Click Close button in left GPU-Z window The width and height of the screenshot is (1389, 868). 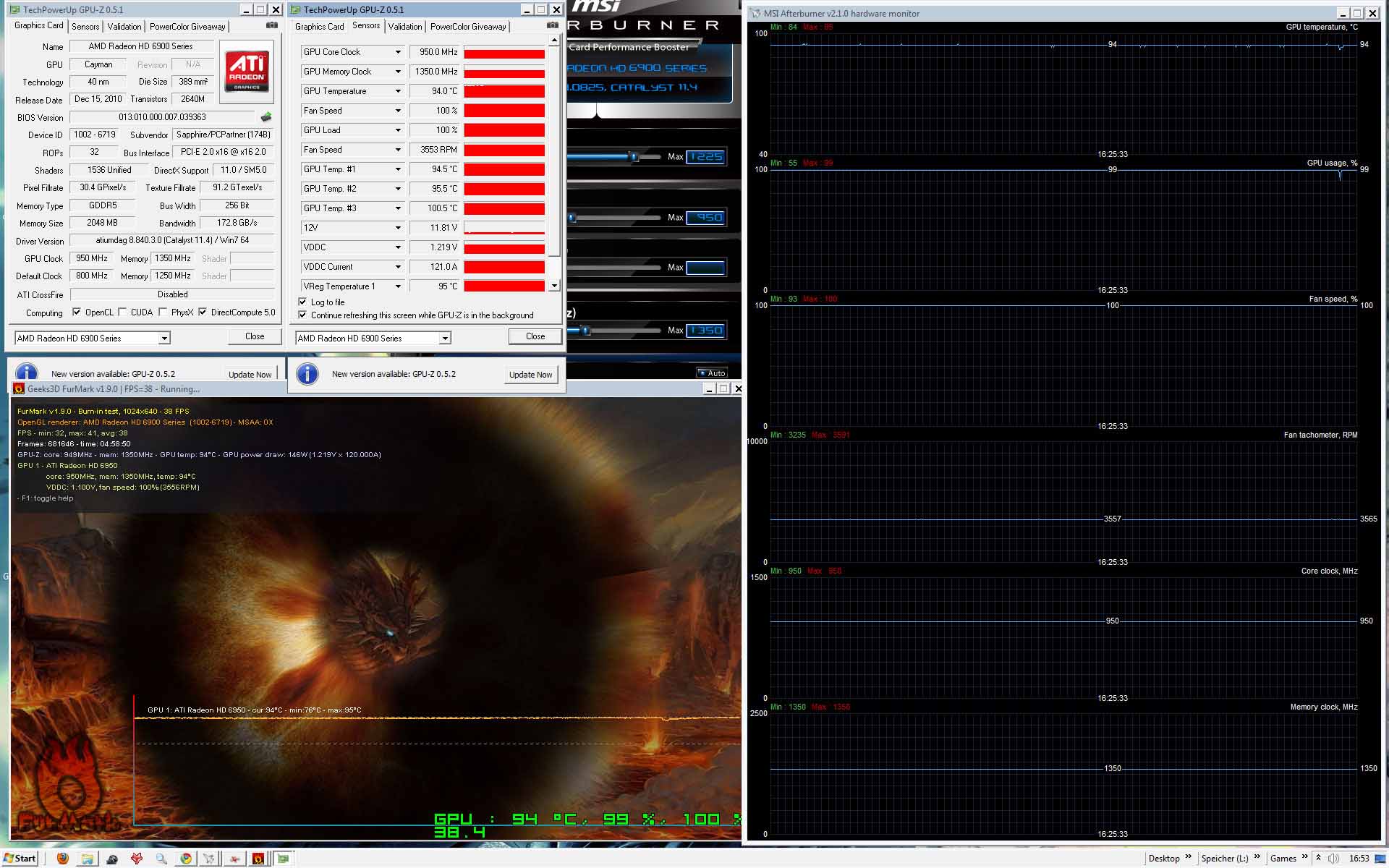tap(255, 336)
